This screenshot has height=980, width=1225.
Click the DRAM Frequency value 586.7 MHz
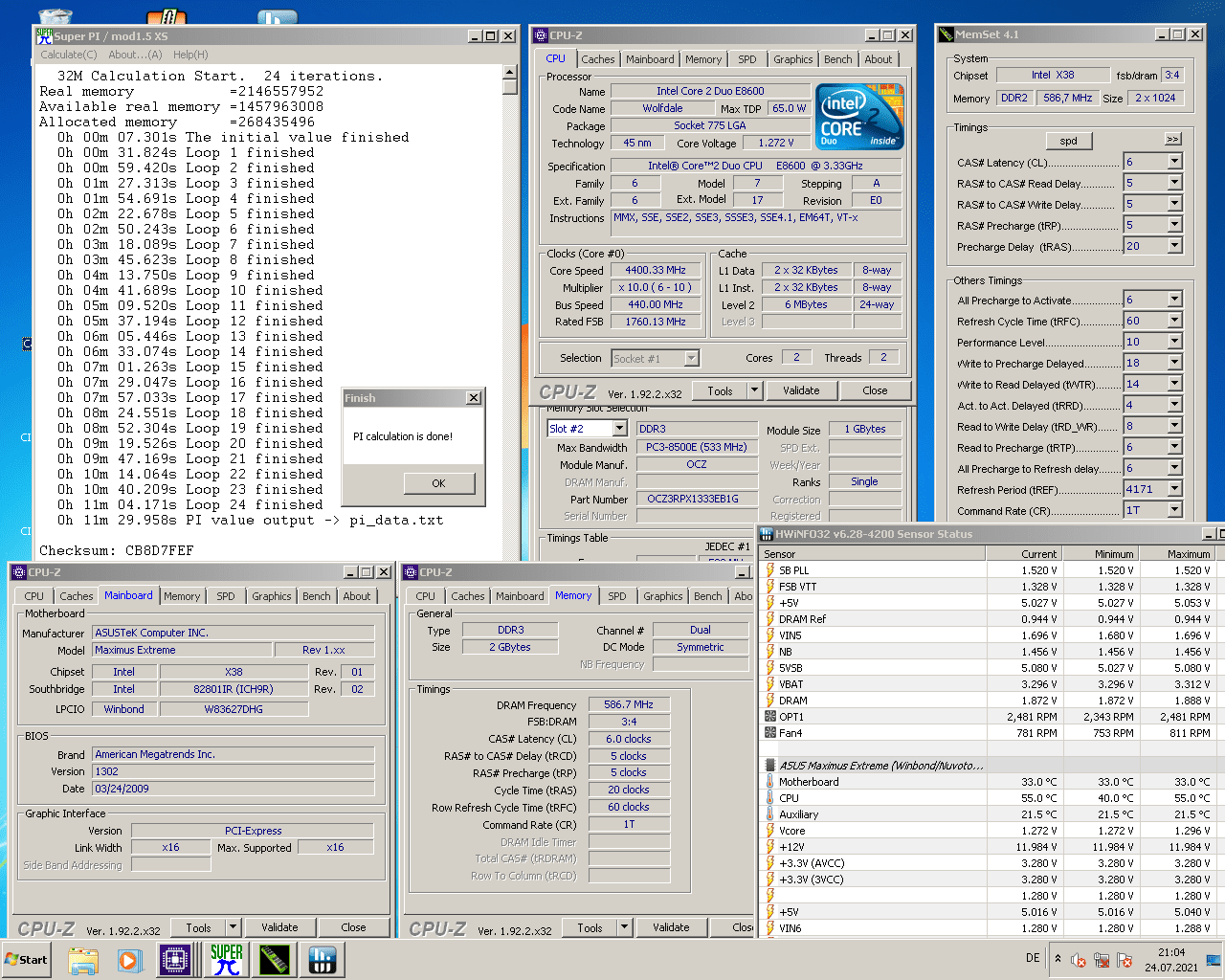click(x=629, y=704)
